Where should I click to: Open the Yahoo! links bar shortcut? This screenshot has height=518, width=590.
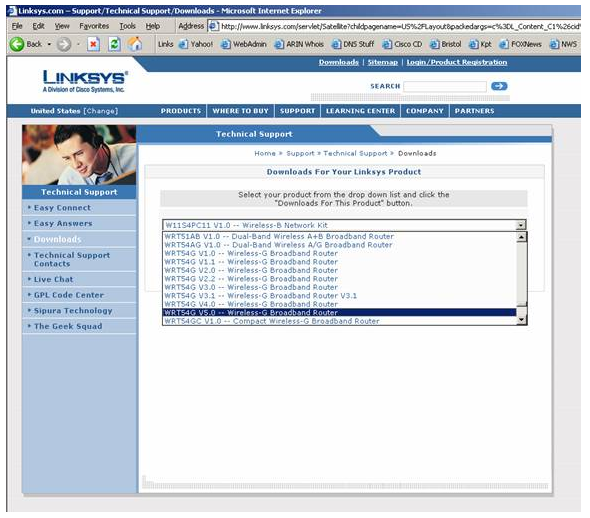[196, 44]
